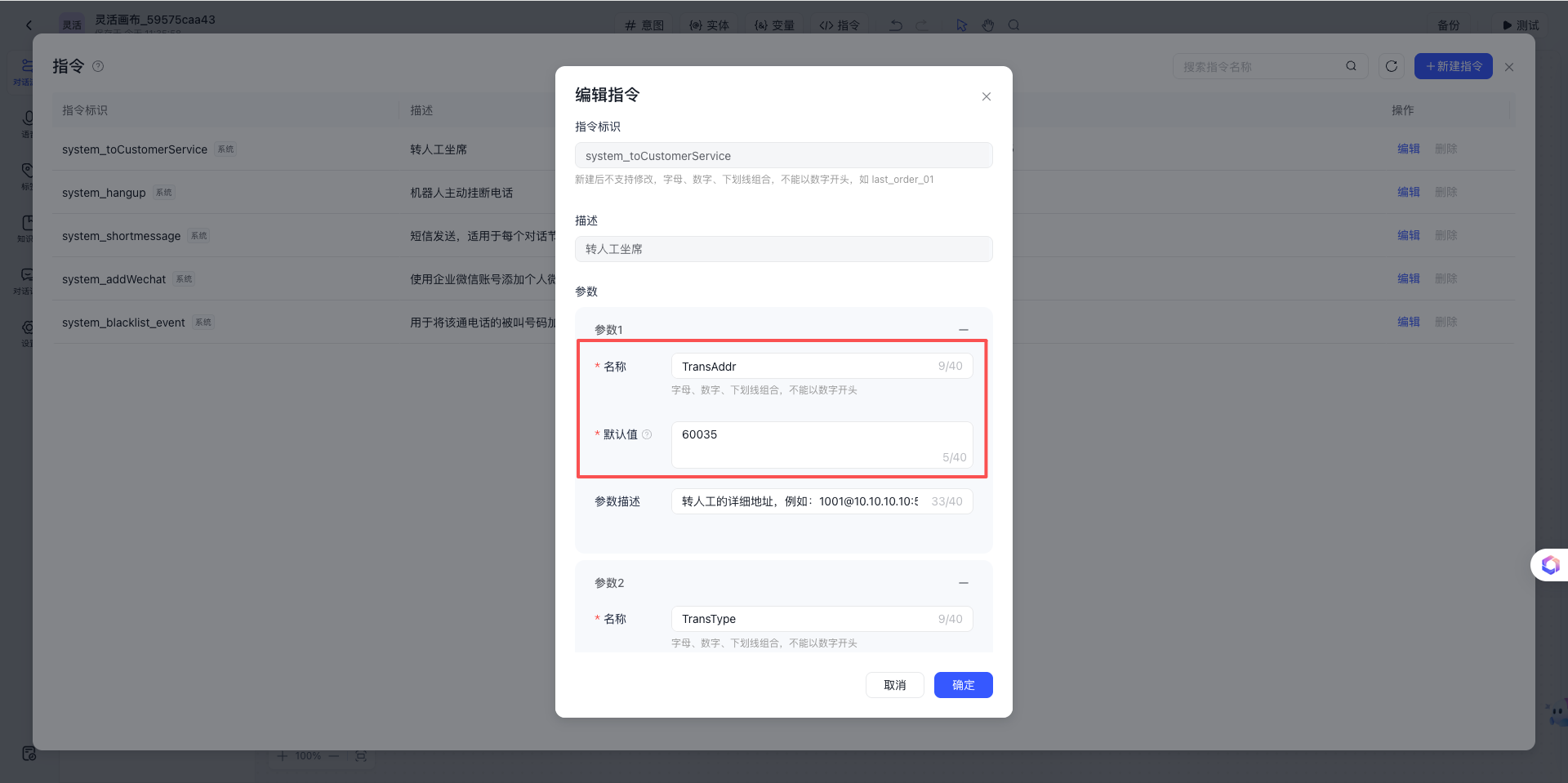Click the 参数描述 input field

click(822, 501)
